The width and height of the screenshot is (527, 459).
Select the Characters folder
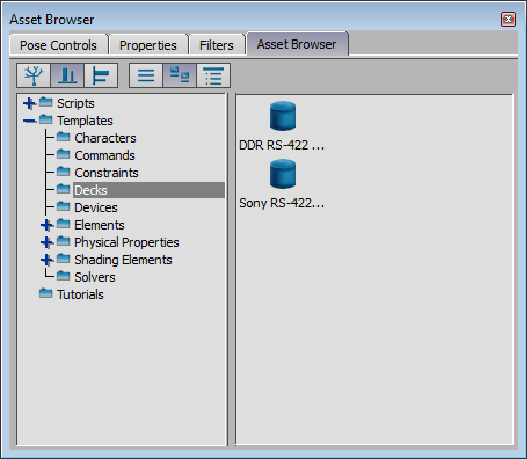point(105,138)
